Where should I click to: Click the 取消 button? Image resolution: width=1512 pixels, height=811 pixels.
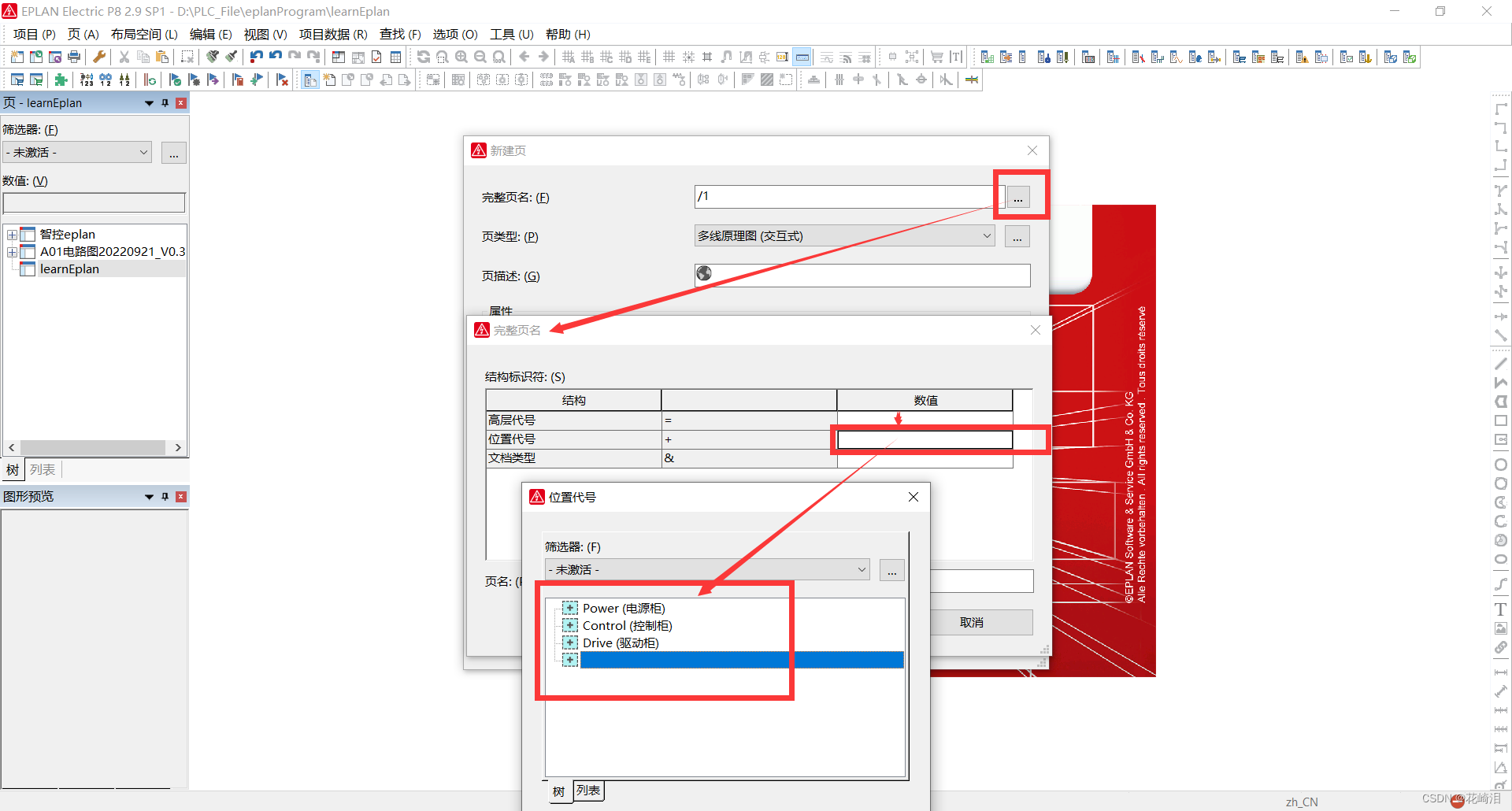coord(981,622)
